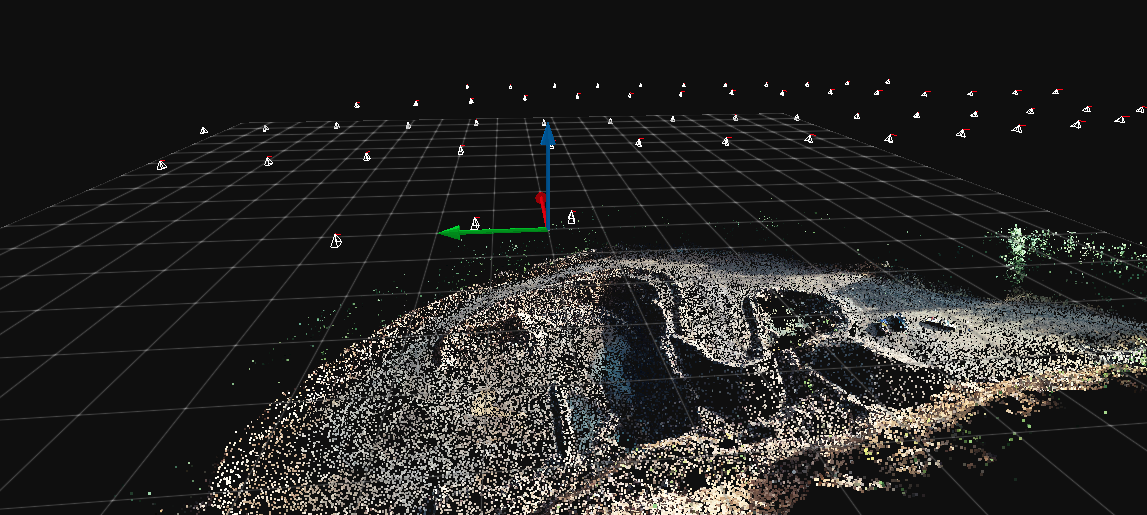The image size is (1147, 515).
Task: Click the green arrowhead tip
Action: point(445,233)
